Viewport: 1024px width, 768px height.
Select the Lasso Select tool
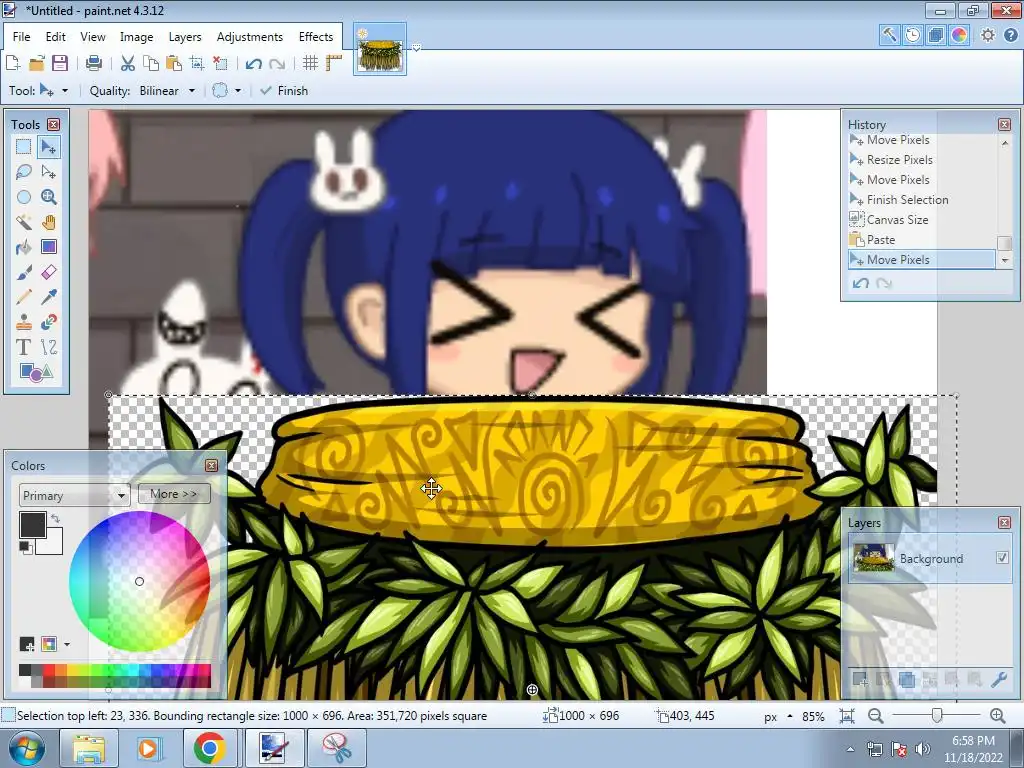click(x=24, y=172)
